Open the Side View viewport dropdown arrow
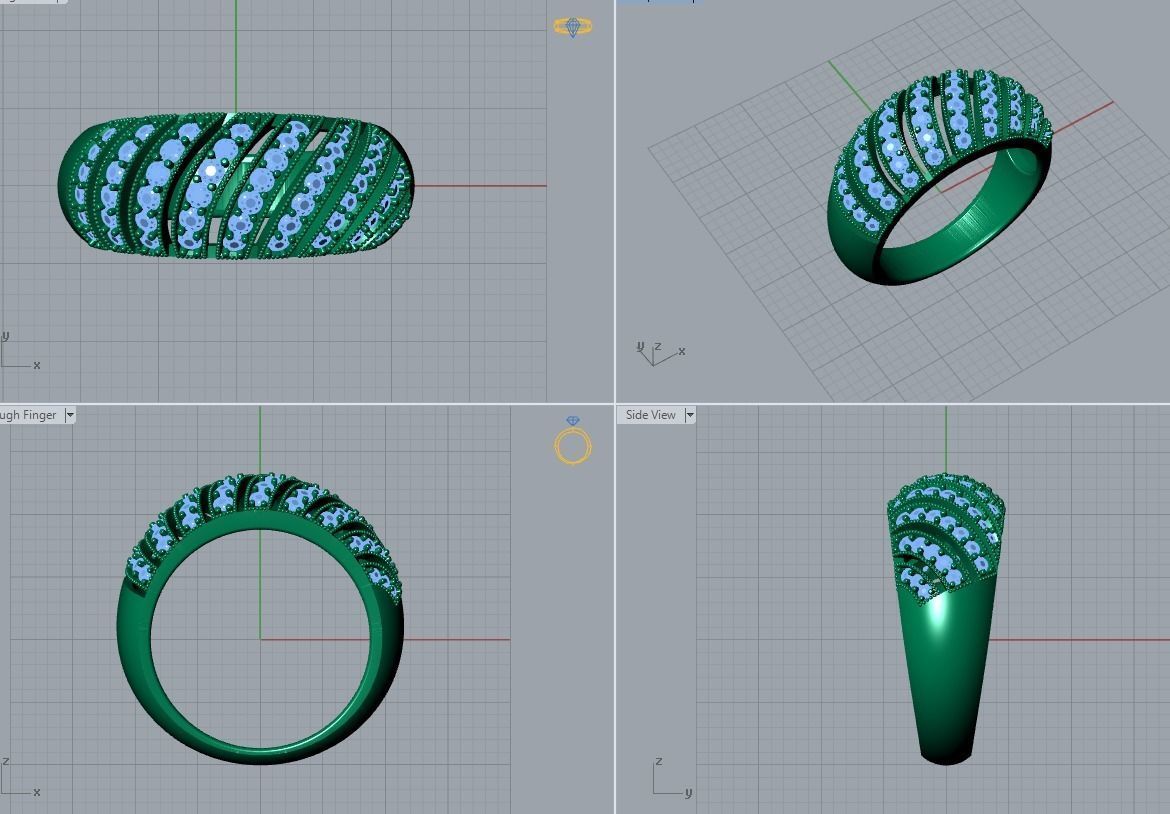This screenshot has width=1170, height=814. 689,415
